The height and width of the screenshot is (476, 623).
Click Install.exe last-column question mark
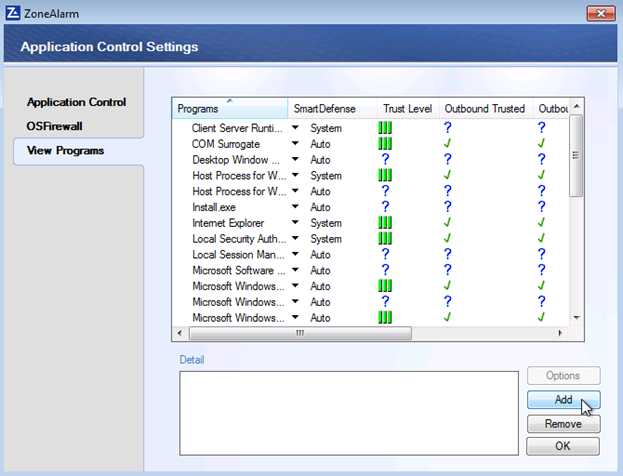click(x=541, y=207)
